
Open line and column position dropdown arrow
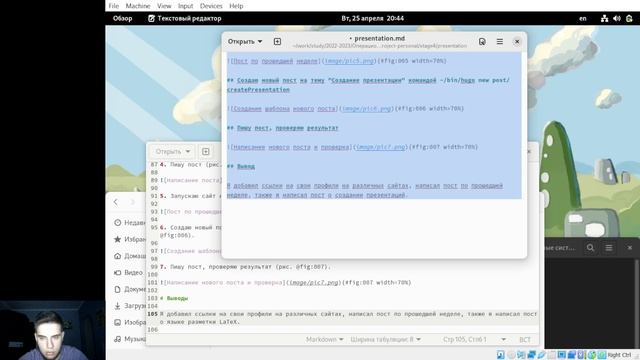503,339
